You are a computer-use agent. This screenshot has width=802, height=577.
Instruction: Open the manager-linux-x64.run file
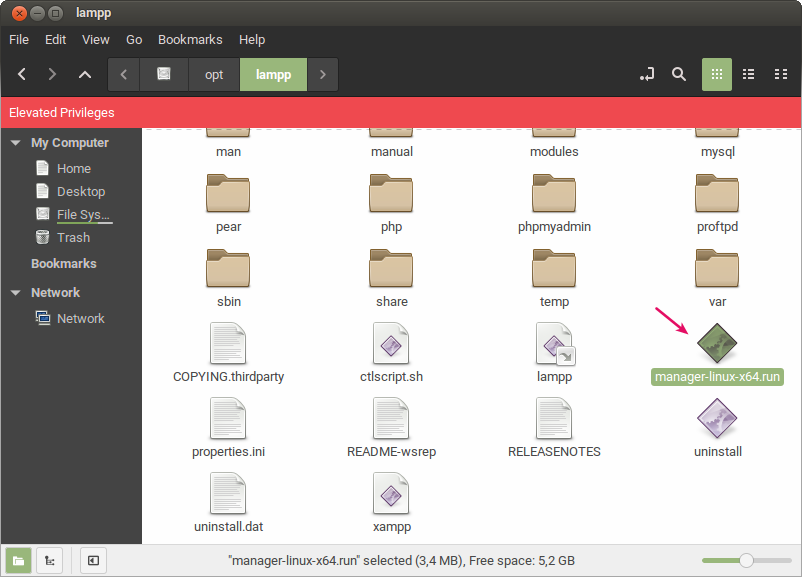point(716,344)
